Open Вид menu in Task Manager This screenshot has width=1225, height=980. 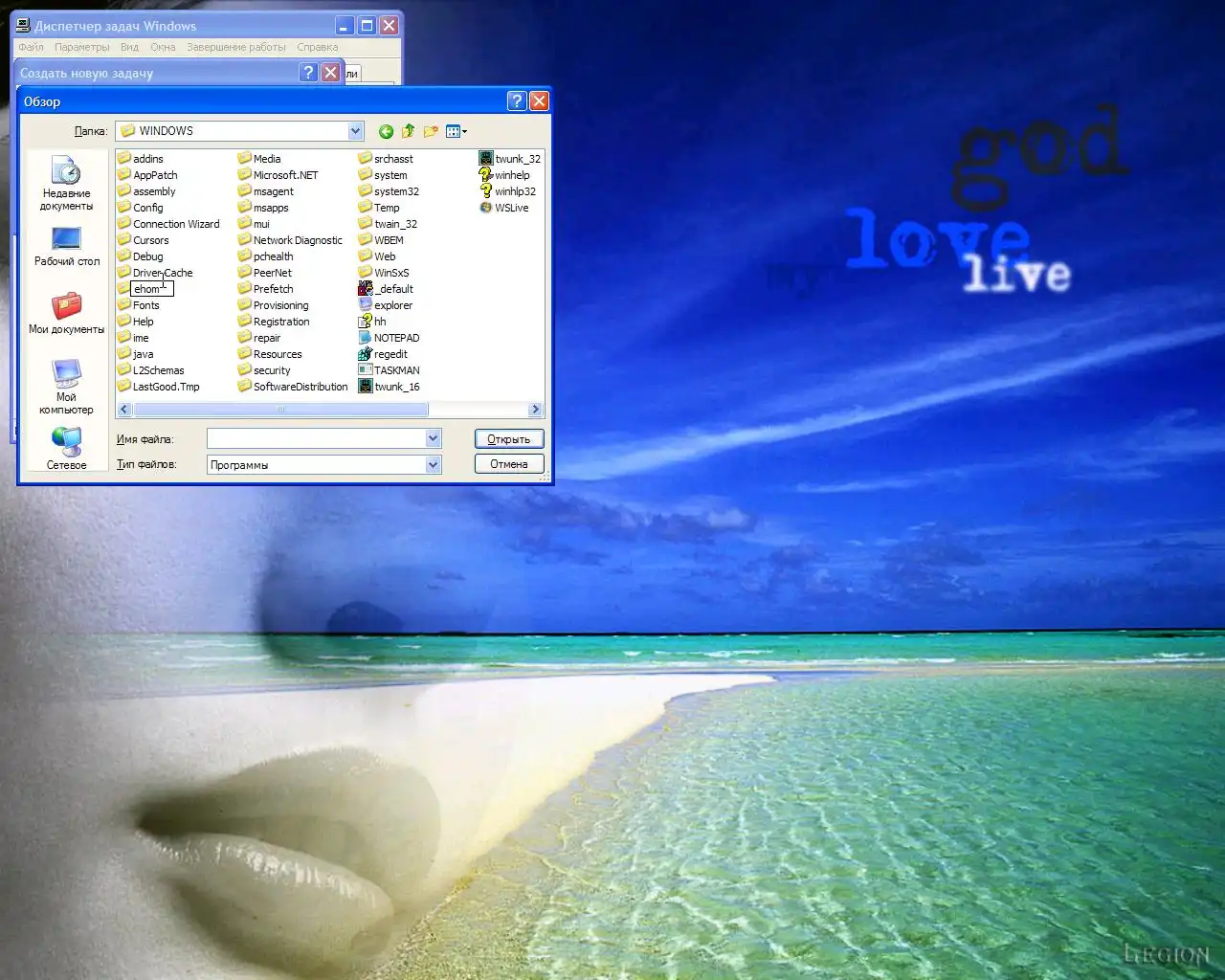point(130,47)
